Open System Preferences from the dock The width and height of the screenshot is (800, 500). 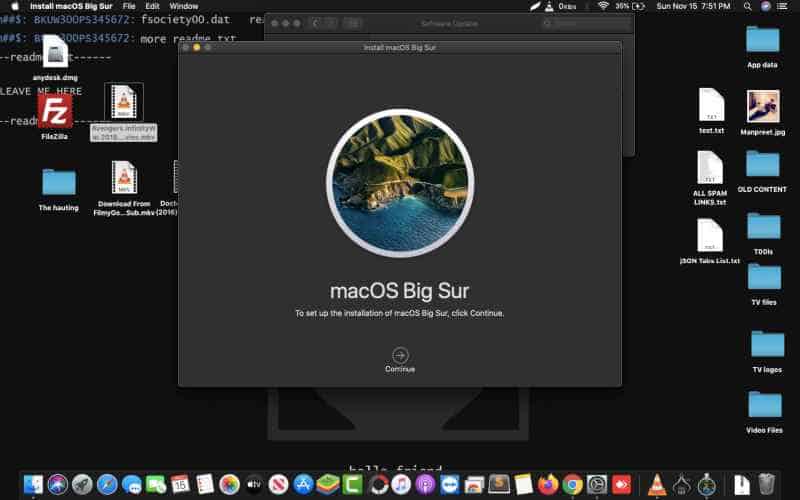tap(597, 484)
